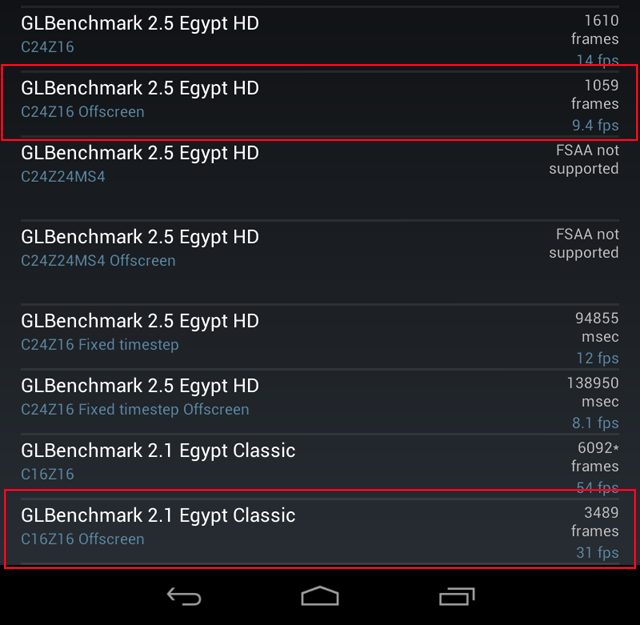
Task: Select the C24Z16 Offscreen subtitle
Action: 83,111
